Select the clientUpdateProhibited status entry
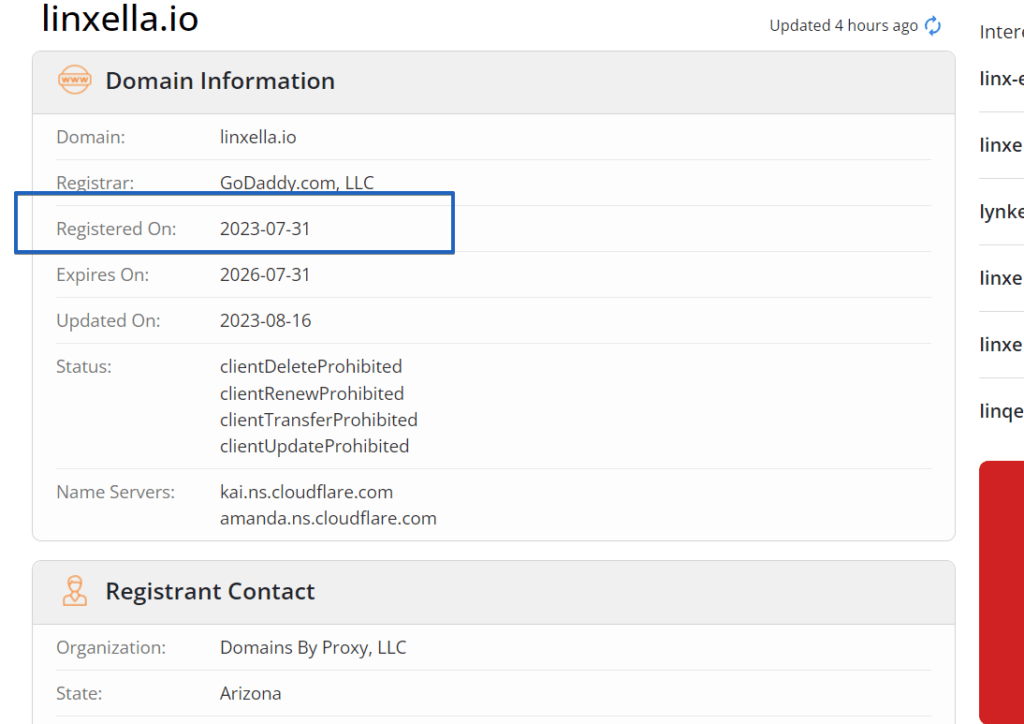This screenshot has width=1024, height=724. [314, 446]
